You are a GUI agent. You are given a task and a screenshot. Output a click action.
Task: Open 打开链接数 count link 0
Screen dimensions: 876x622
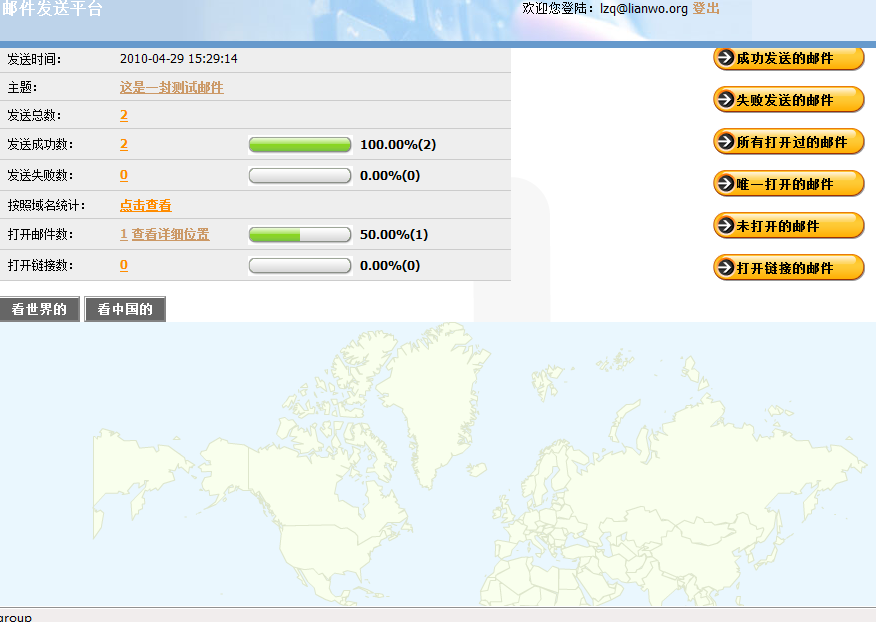tap(124, 265)
